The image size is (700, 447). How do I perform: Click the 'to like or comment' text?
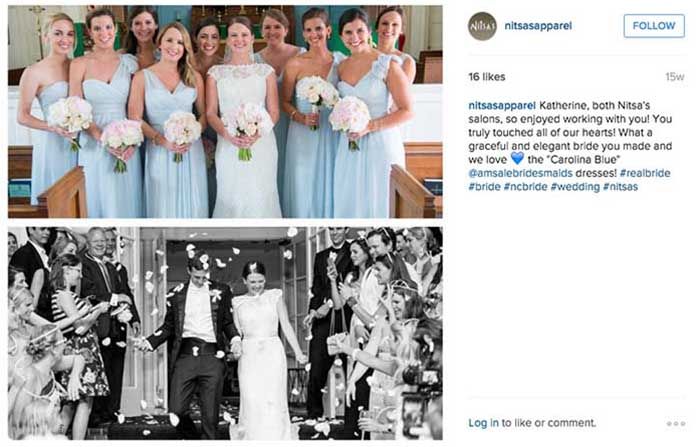(549, 423)
